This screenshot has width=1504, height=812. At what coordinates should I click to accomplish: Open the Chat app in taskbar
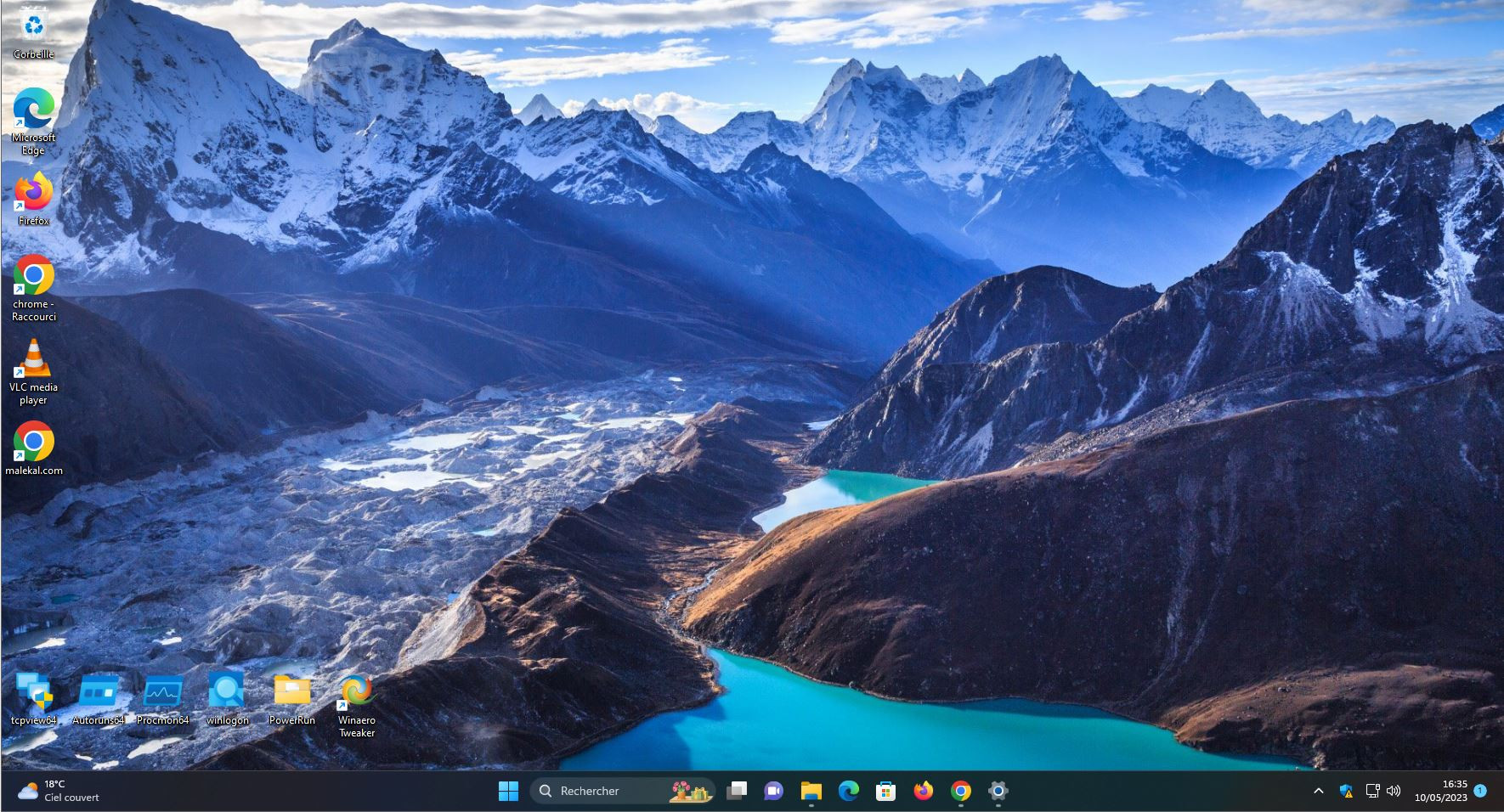(773, 791)
